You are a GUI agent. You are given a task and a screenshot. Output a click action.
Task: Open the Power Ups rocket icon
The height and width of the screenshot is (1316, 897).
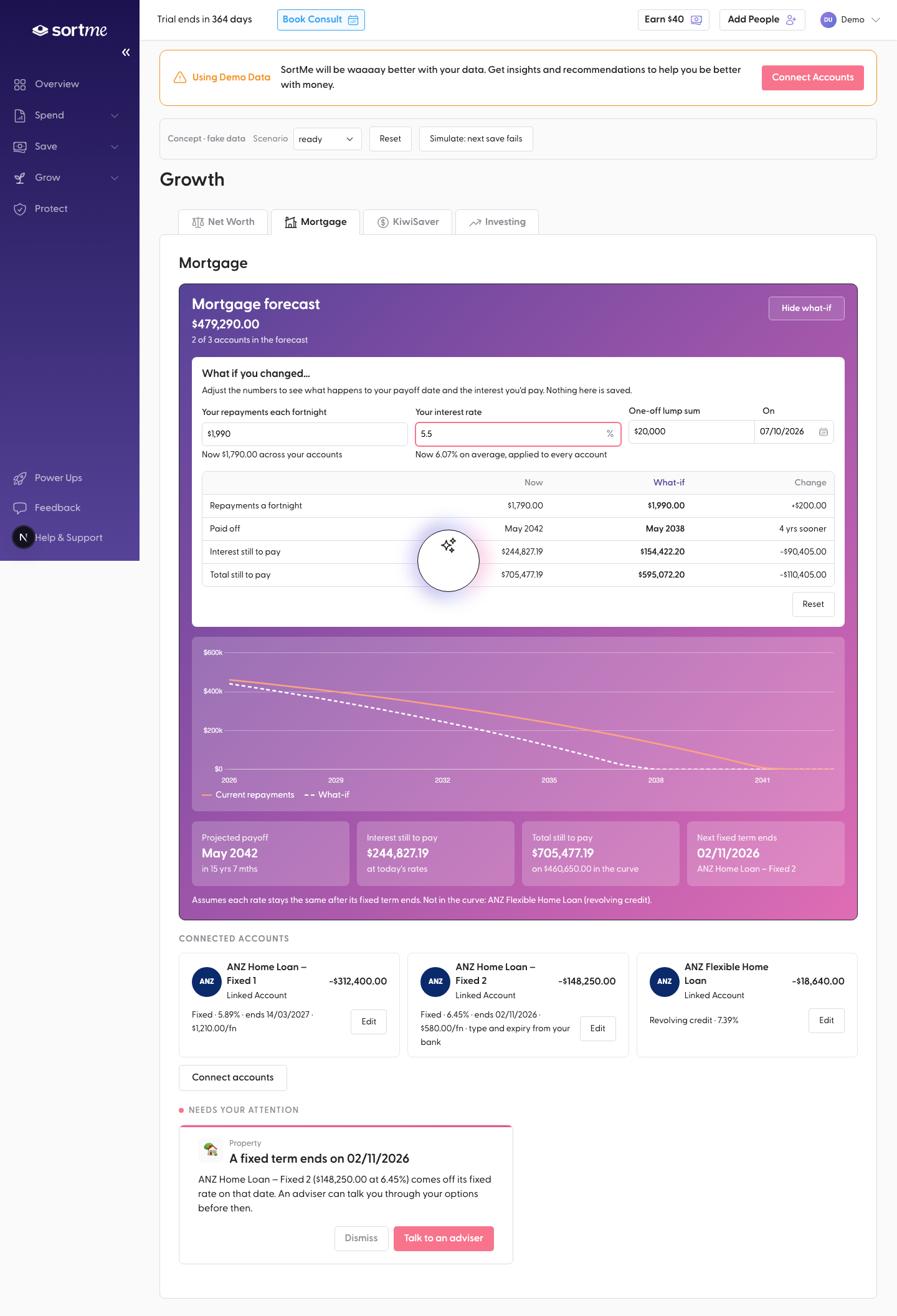tap(20, 478)
